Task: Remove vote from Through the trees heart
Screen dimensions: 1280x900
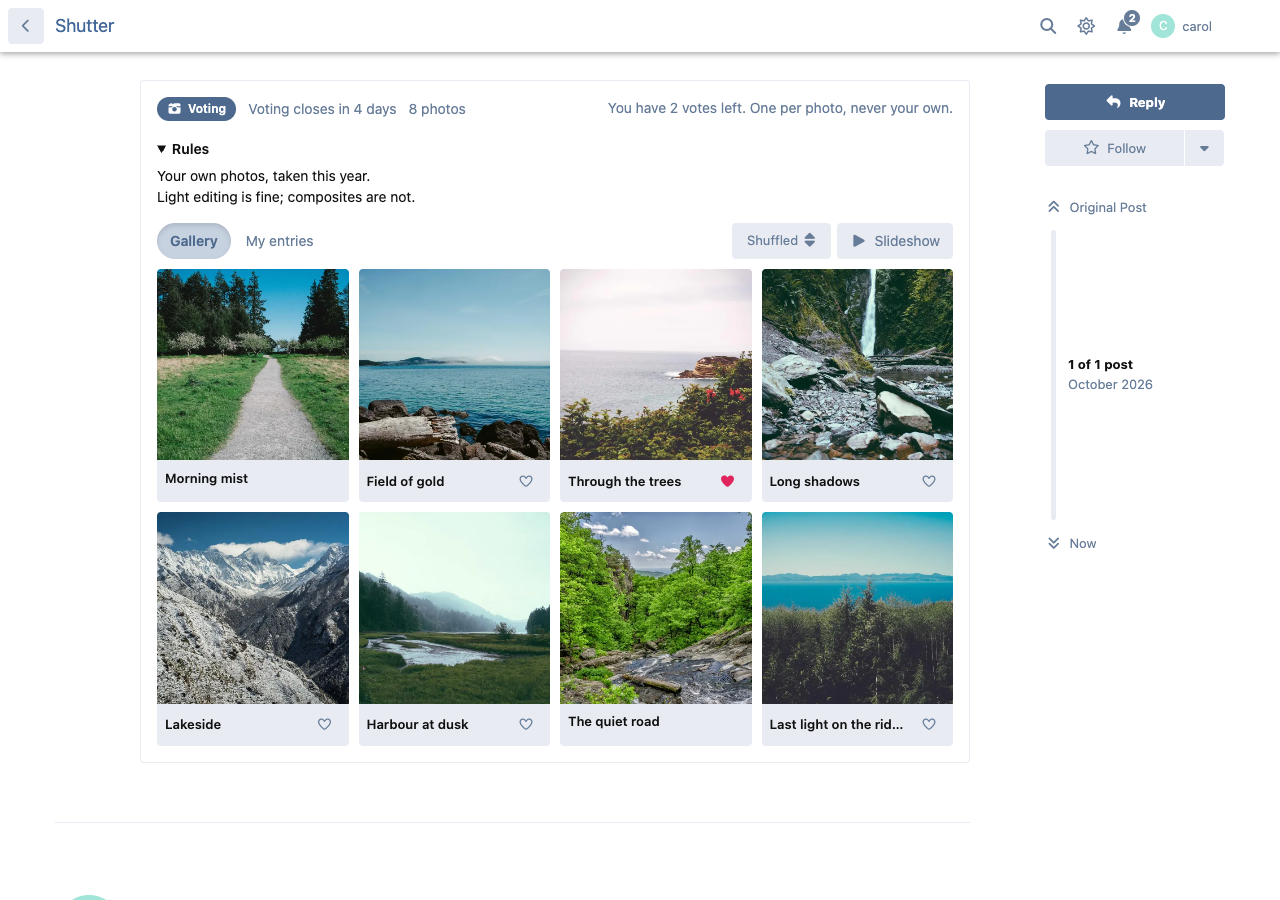Action: point(727,481)
